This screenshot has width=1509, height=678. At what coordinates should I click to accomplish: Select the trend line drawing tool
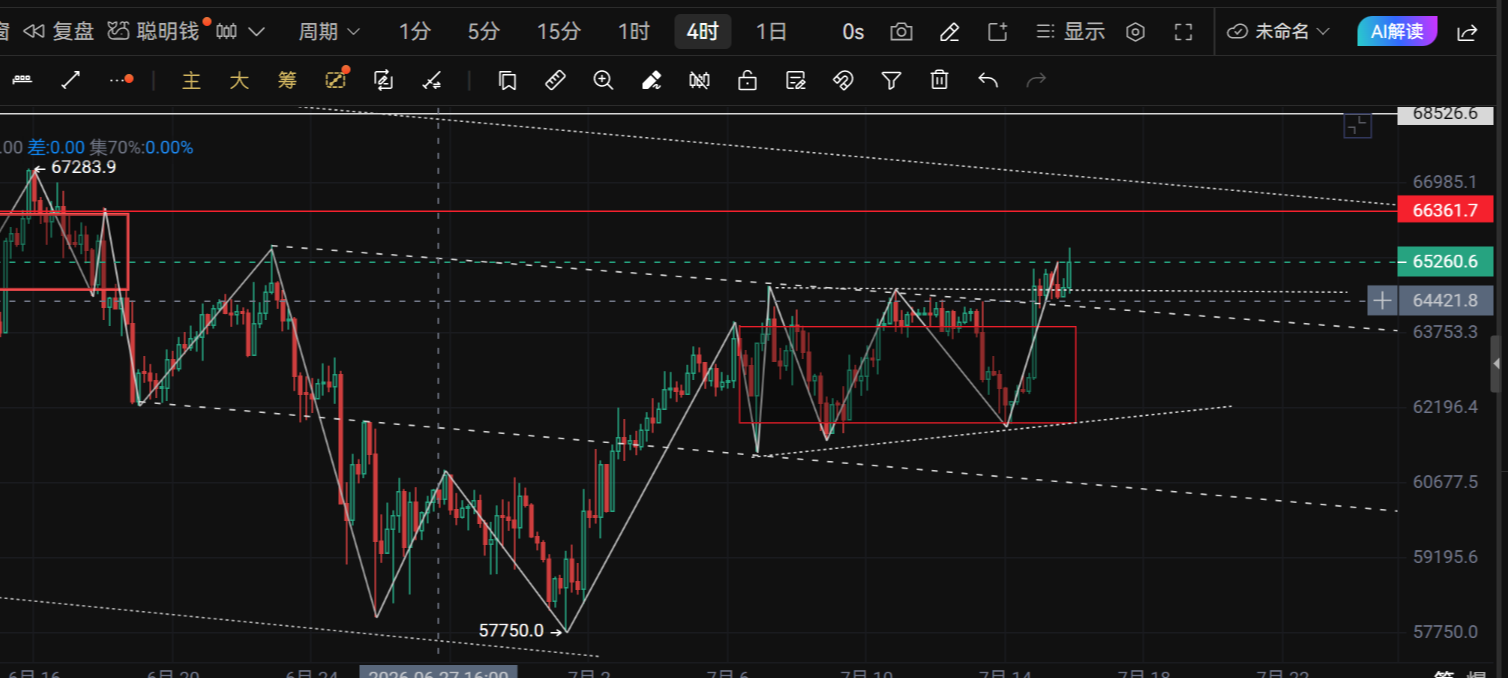[71, 81]
